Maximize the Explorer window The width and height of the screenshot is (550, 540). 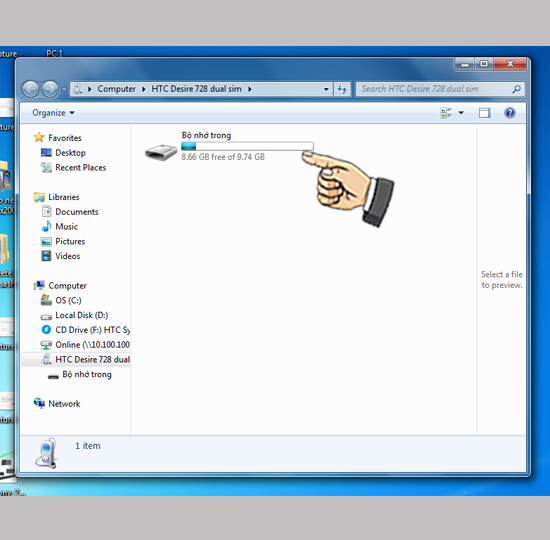click(x=484, y=64)
